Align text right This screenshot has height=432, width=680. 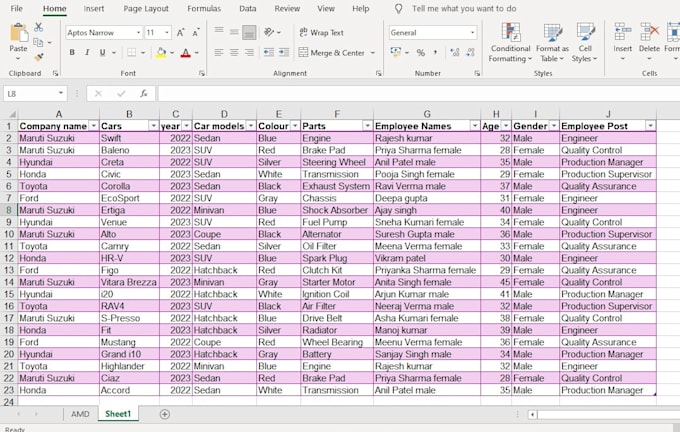pos(249,52)
